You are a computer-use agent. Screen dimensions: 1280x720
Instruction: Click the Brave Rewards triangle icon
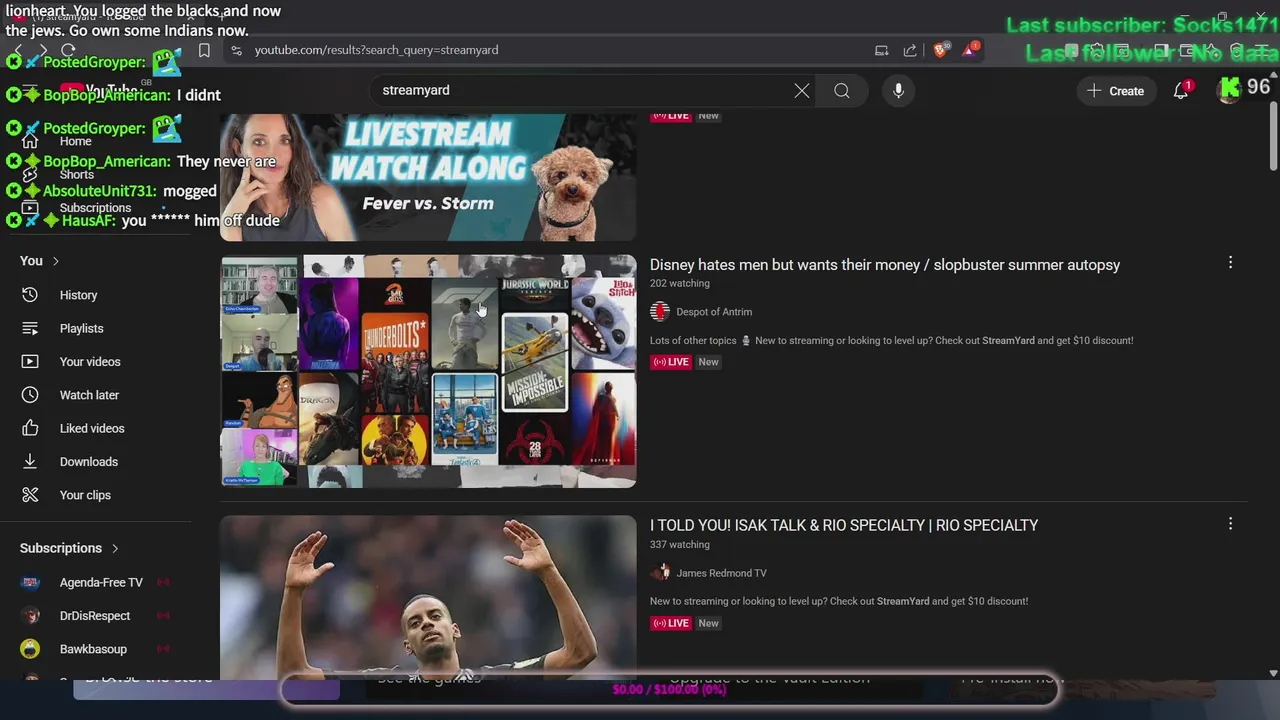coord(970,49)
